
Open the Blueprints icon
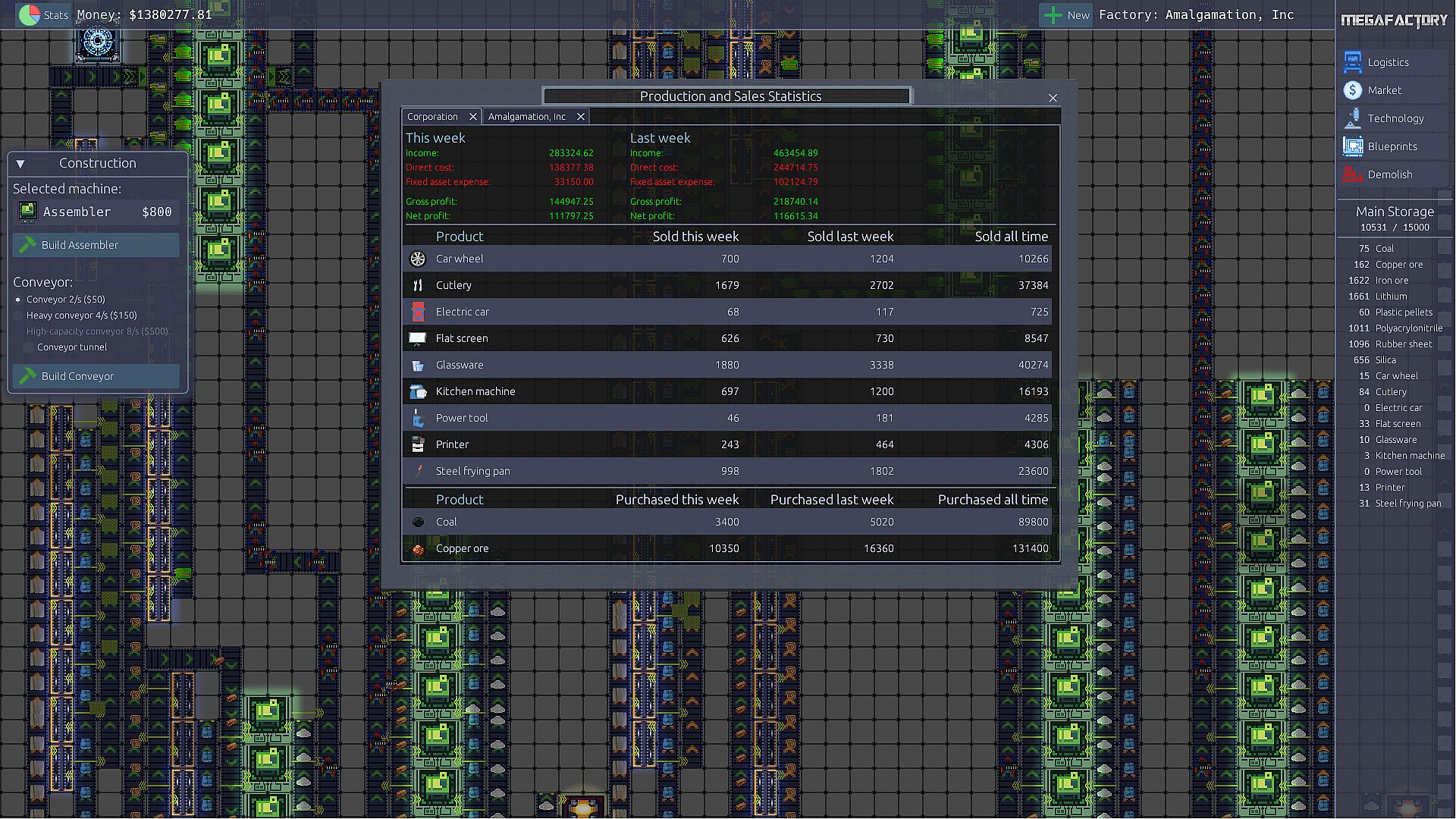1352,146
